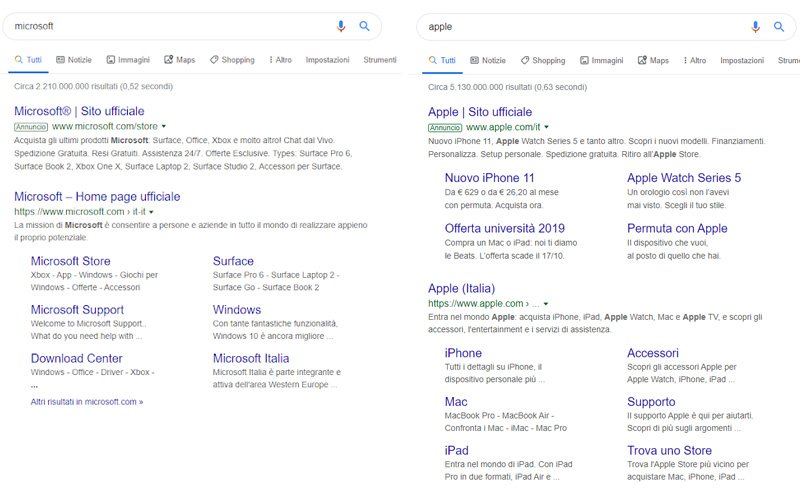Image resolution: width=800 pixels, height=500 pixels.
Task: Open the Permuta con Apple sitelink
Action: click(677, 229)
